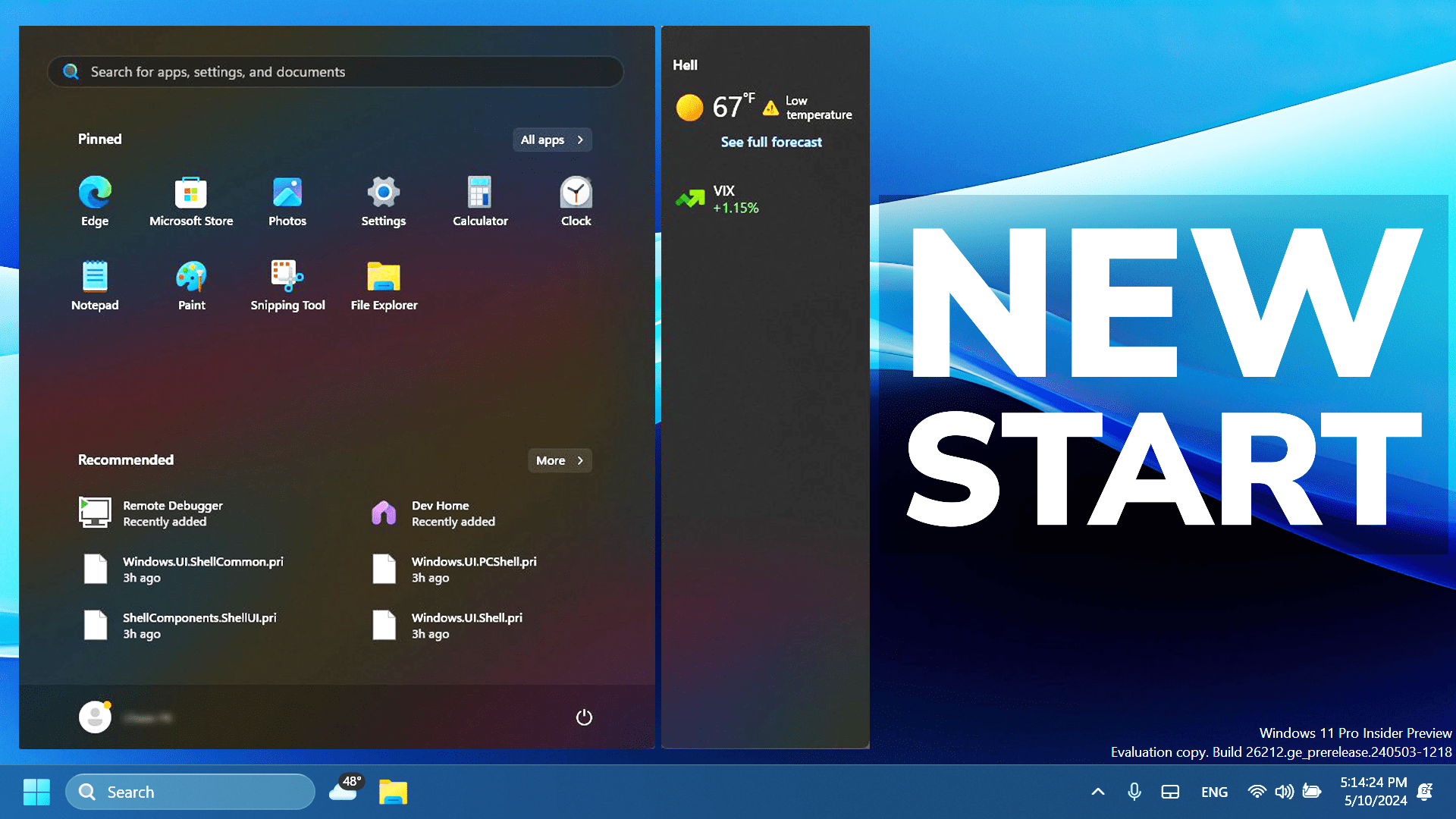Viewport: 1456px width, 819px height.
Task: Select the ENG language indicator
Action: click(x=1214, y=792)
